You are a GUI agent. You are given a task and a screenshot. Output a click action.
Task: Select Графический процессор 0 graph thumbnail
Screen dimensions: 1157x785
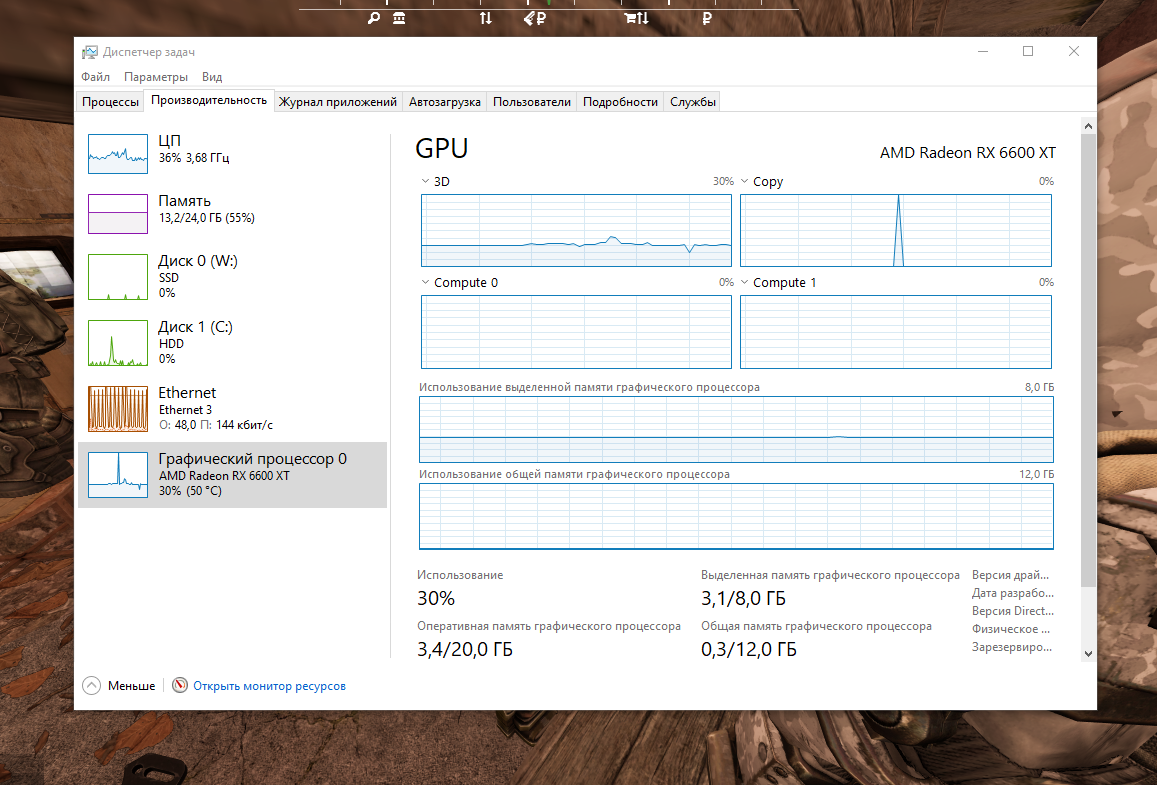coord(118,474)
